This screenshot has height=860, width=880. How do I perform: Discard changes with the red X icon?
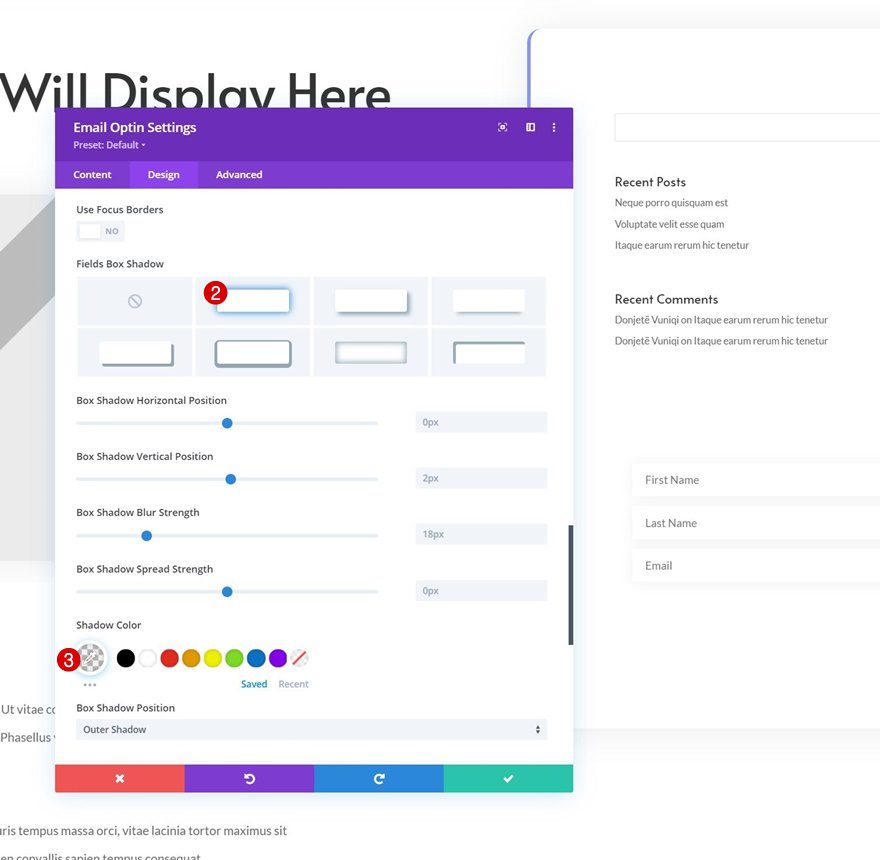pyautogui.click(x=119, y=777)
